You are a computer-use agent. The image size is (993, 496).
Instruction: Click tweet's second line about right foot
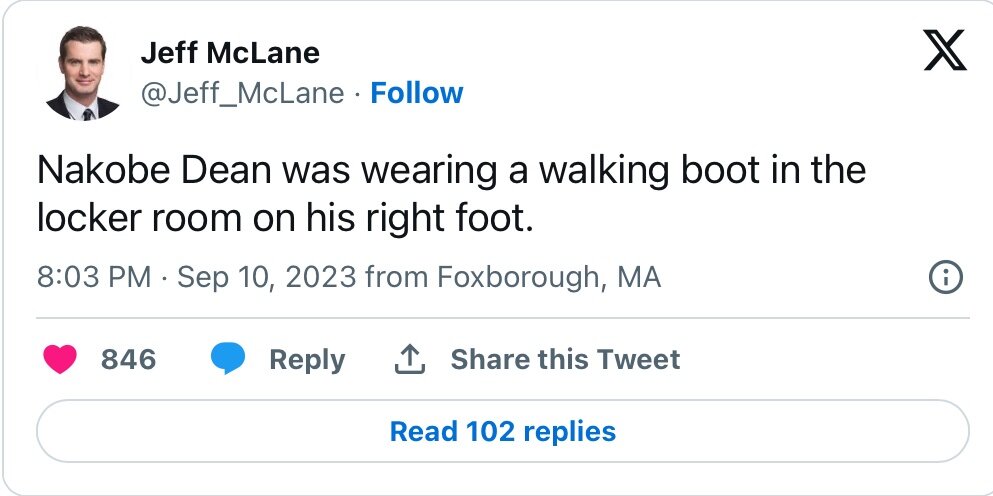[285, 219]
